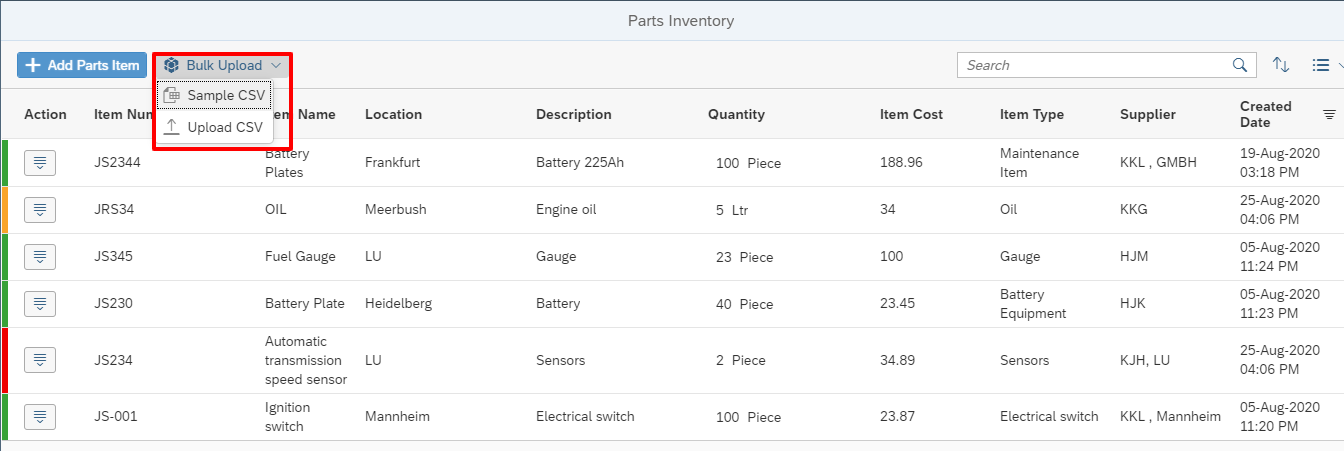Image resolution: width=1344 pixels, height=451 pixels.
Task: Click item cost 188.96
Action: (x=901, y=163)
